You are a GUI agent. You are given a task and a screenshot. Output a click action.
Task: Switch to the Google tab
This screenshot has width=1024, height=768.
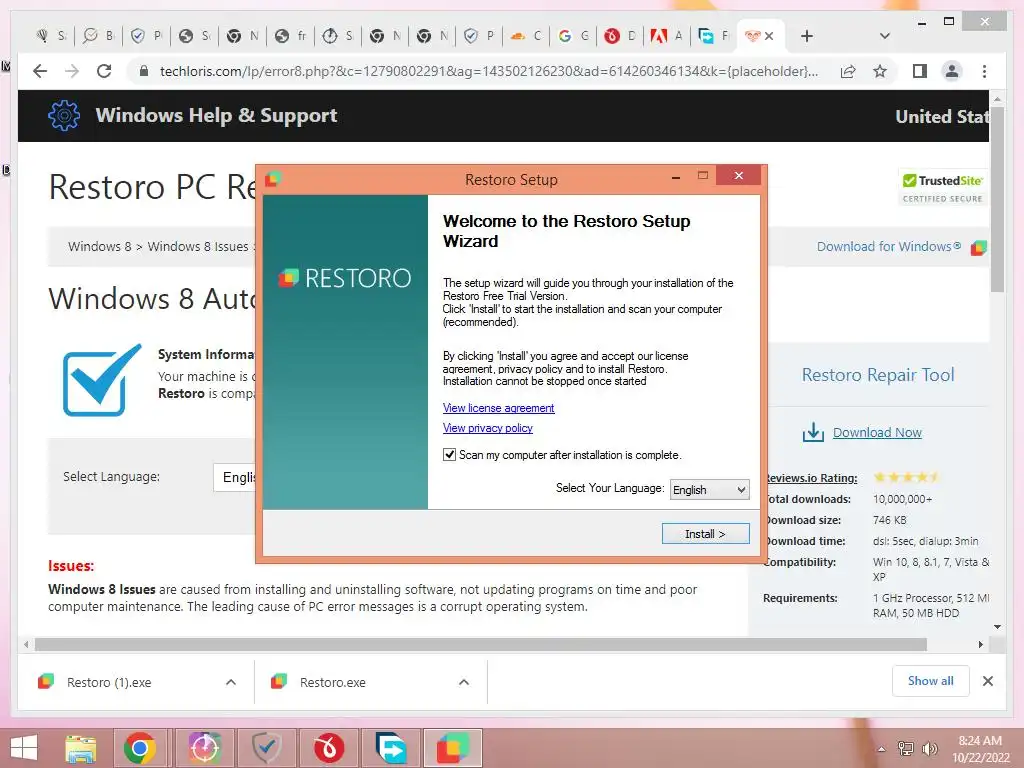573,36
